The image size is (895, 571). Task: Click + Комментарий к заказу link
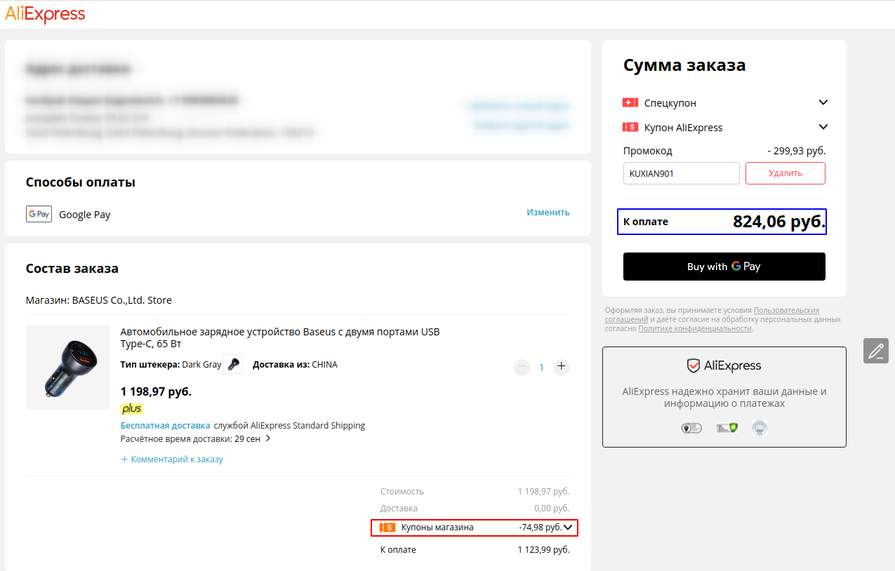[172, 459]
